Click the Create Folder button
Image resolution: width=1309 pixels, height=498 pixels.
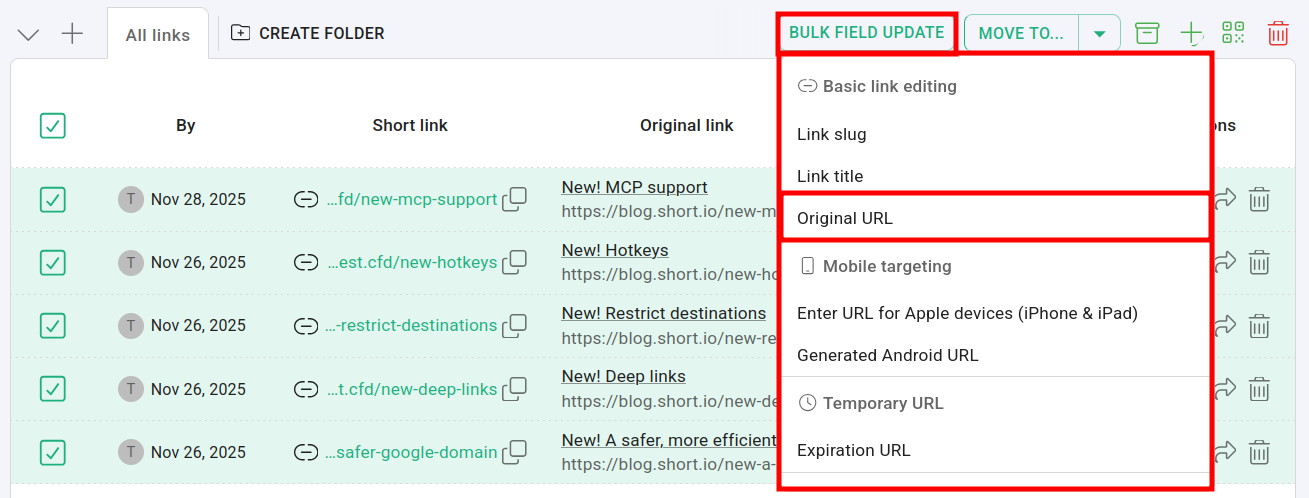pyautogui.click(x=308, y=33)
